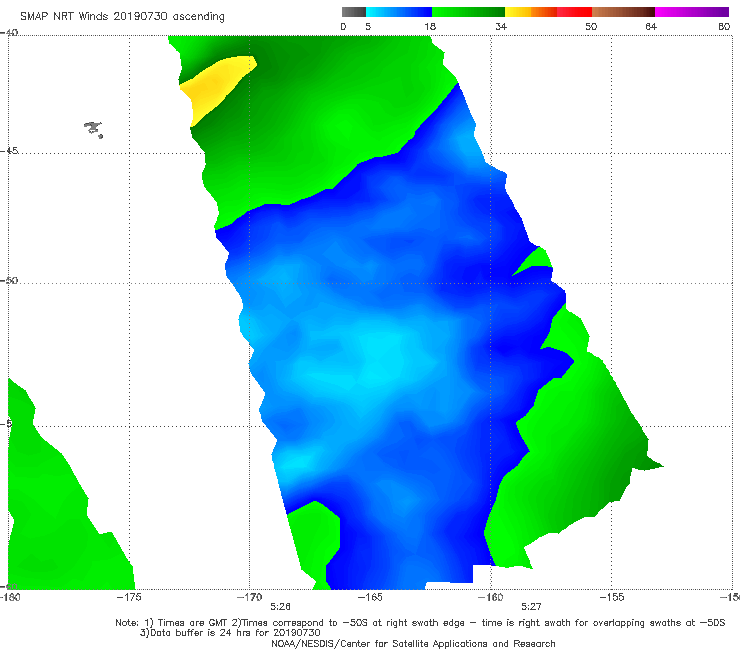This screenshot has width=740, height=650.
Task: Select the magenta-purple 64–80 colorbar segment
Action: pyautogui.click(x=692, y=12)
